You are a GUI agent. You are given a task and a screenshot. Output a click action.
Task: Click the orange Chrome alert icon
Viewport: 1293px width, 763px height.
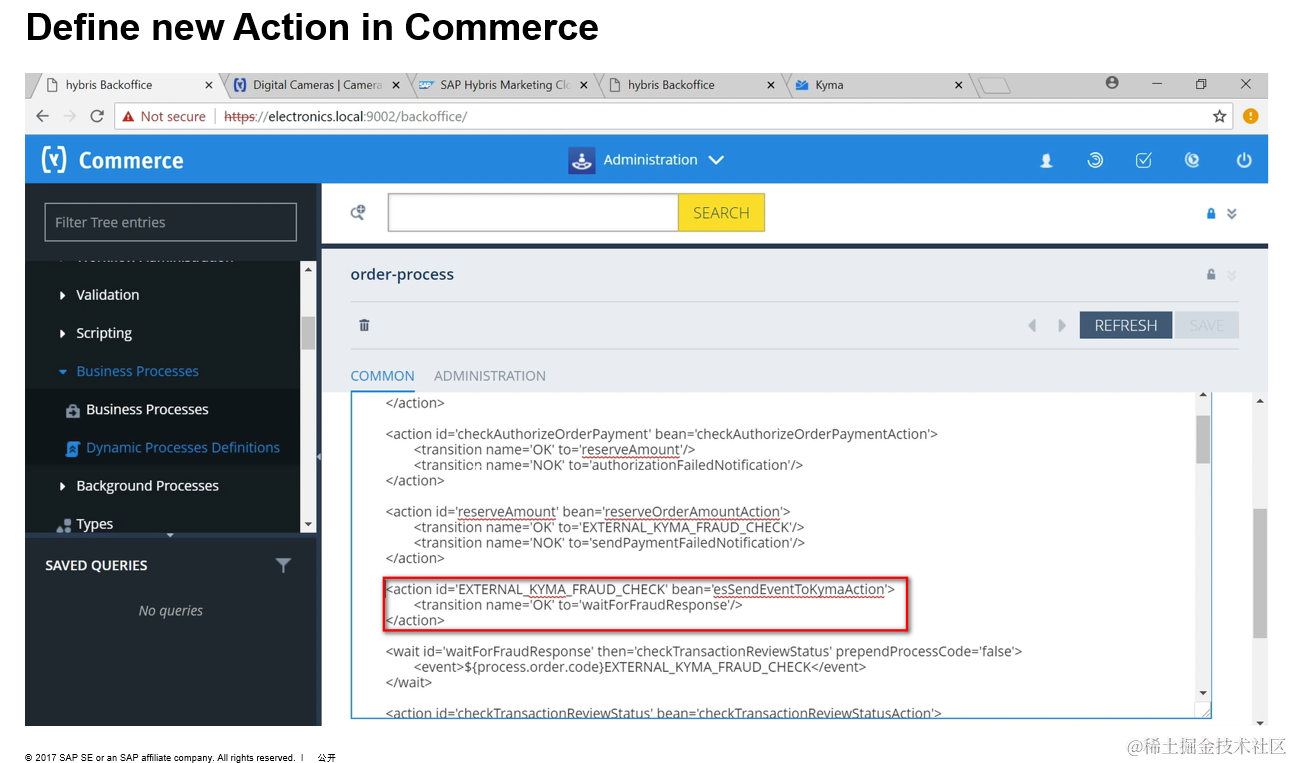coord(1250,116)
